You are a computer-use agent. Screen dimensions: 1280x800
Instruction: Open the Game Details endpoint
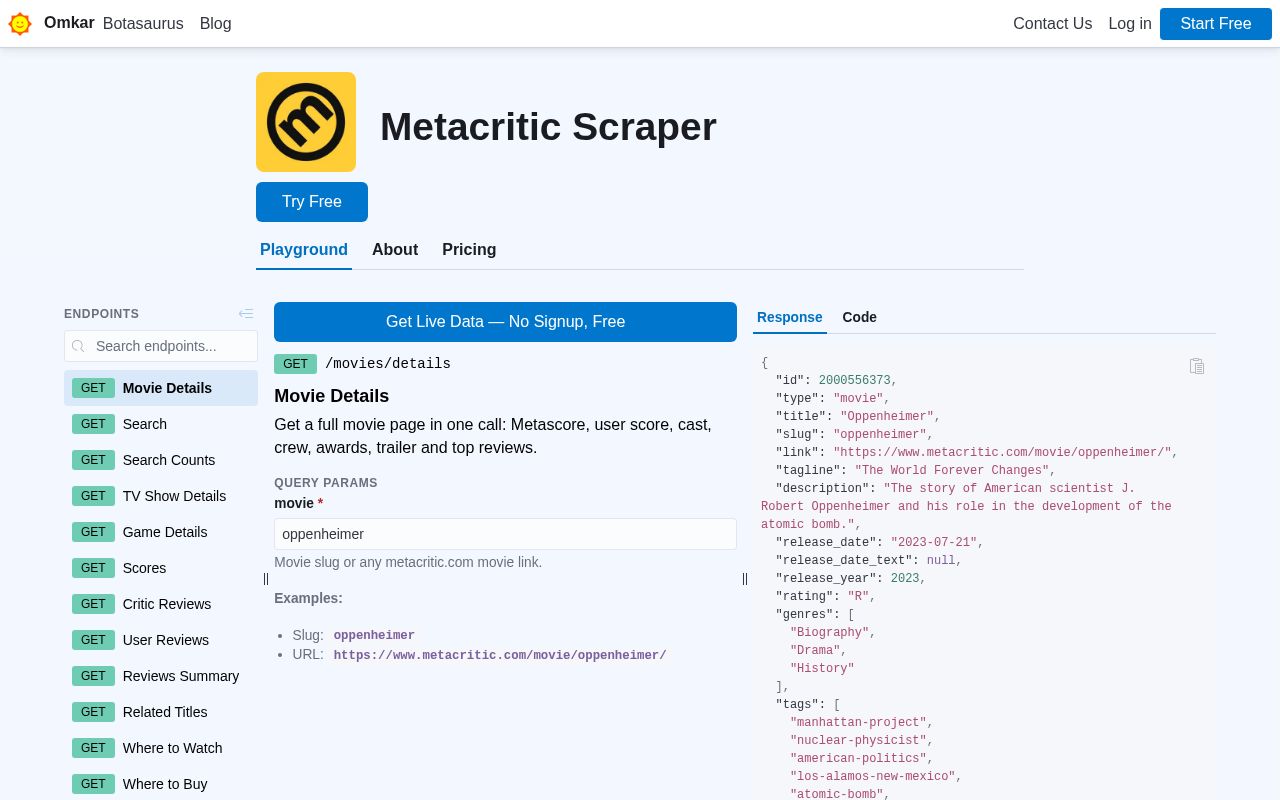161,532
